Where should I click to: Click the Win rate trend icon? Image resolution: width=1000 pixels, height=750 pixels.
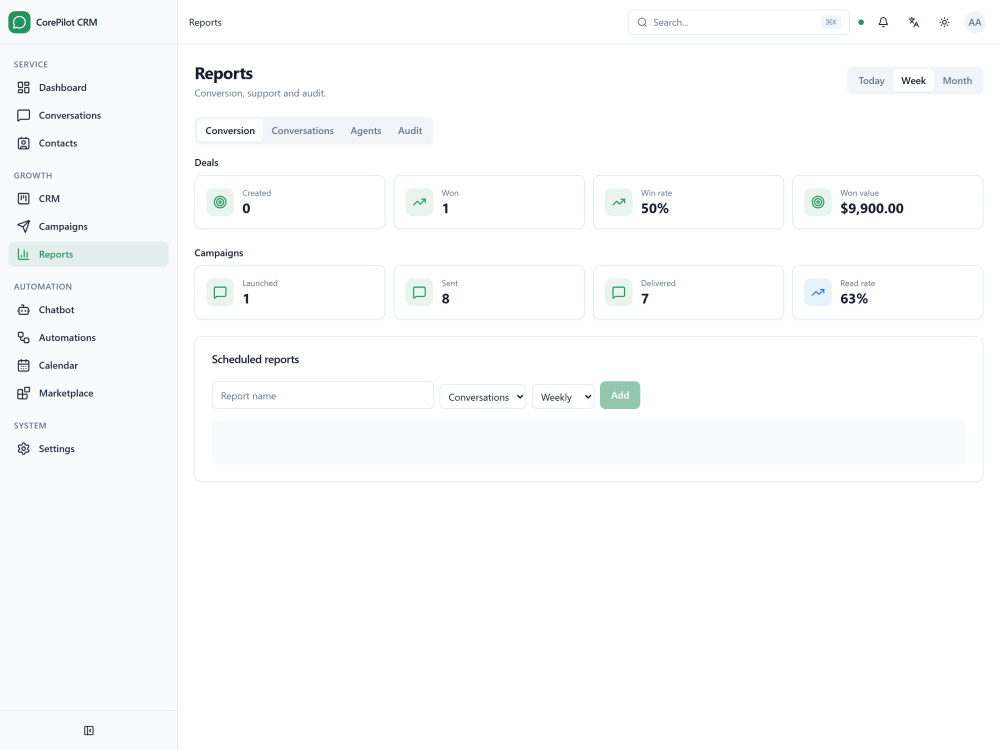coord(619,202)
